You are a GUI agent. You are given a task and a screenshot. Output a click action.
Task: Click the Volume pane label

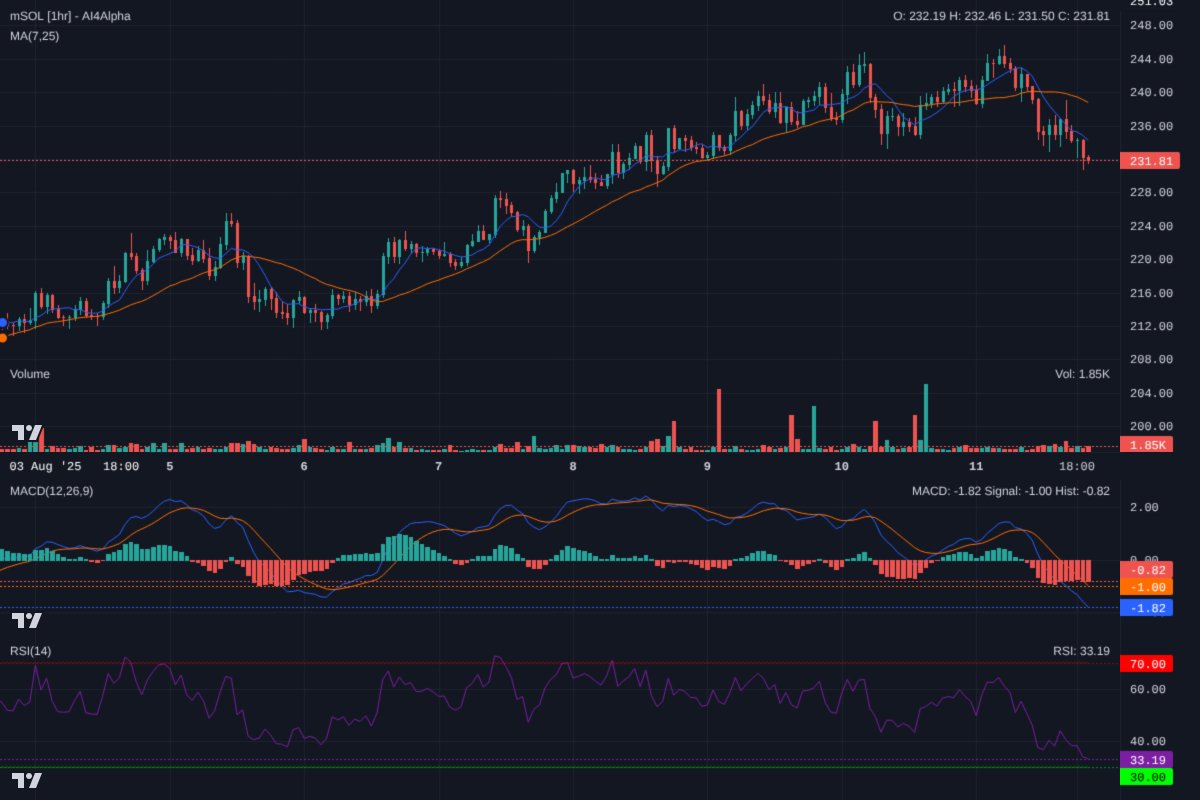point(30,374)
